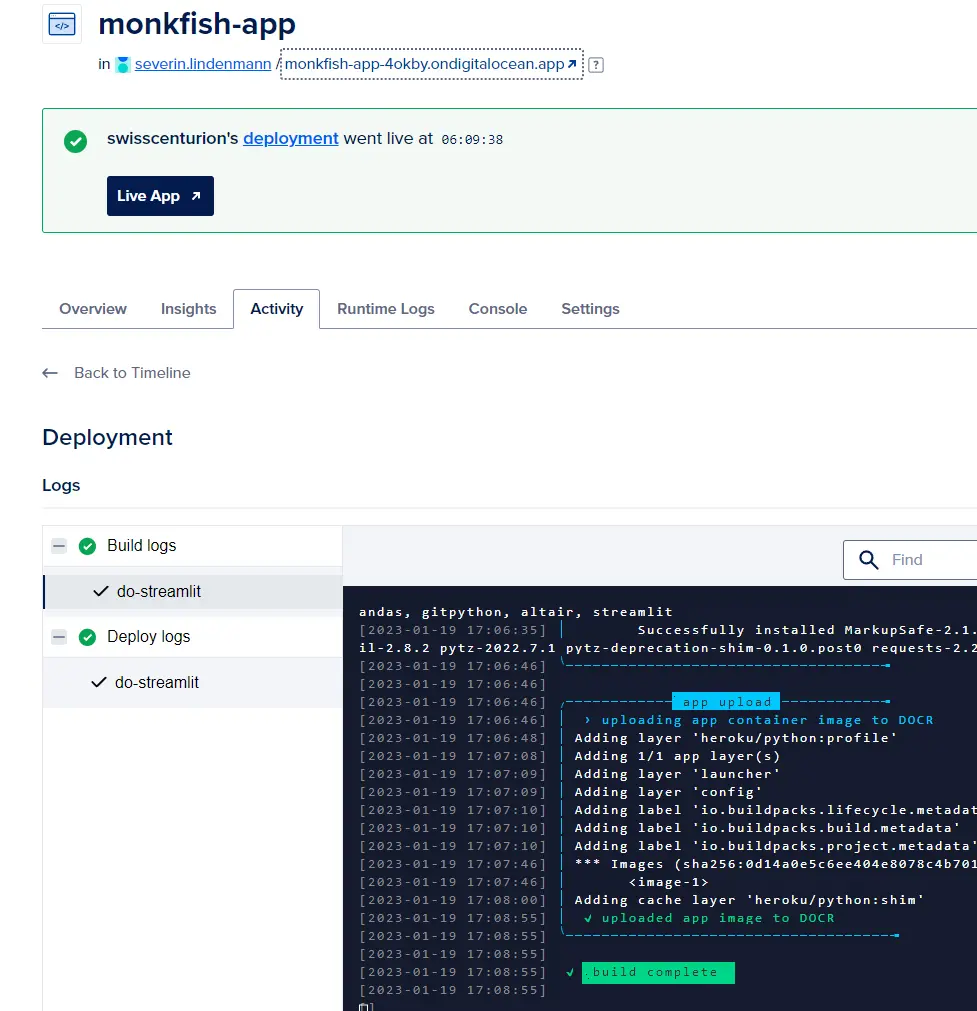Click the 'Adding 1/1 app layer(s)' log line

tap(677, 756)
